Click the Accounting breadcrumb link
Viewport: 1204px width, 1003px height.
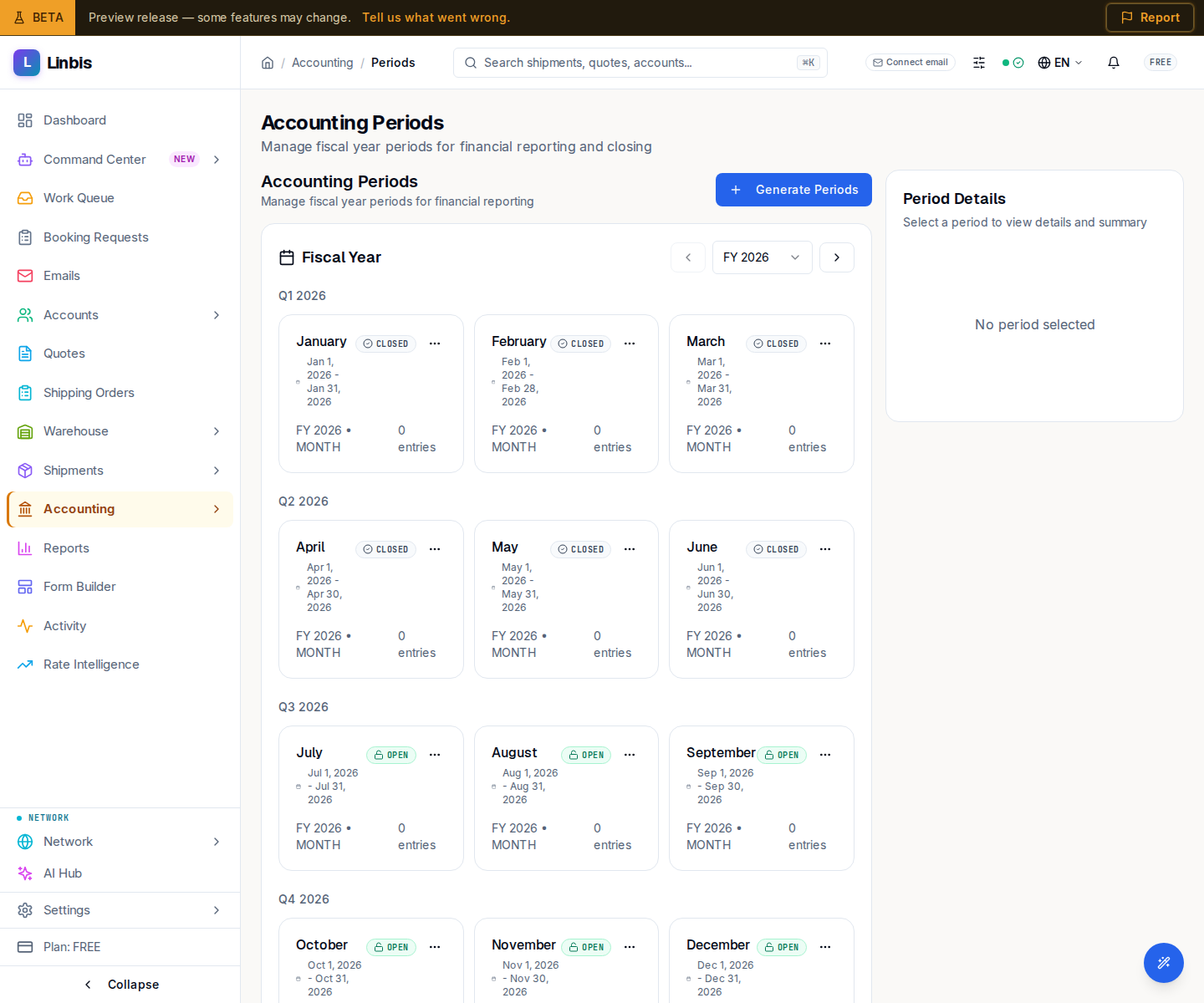(322, 63)
